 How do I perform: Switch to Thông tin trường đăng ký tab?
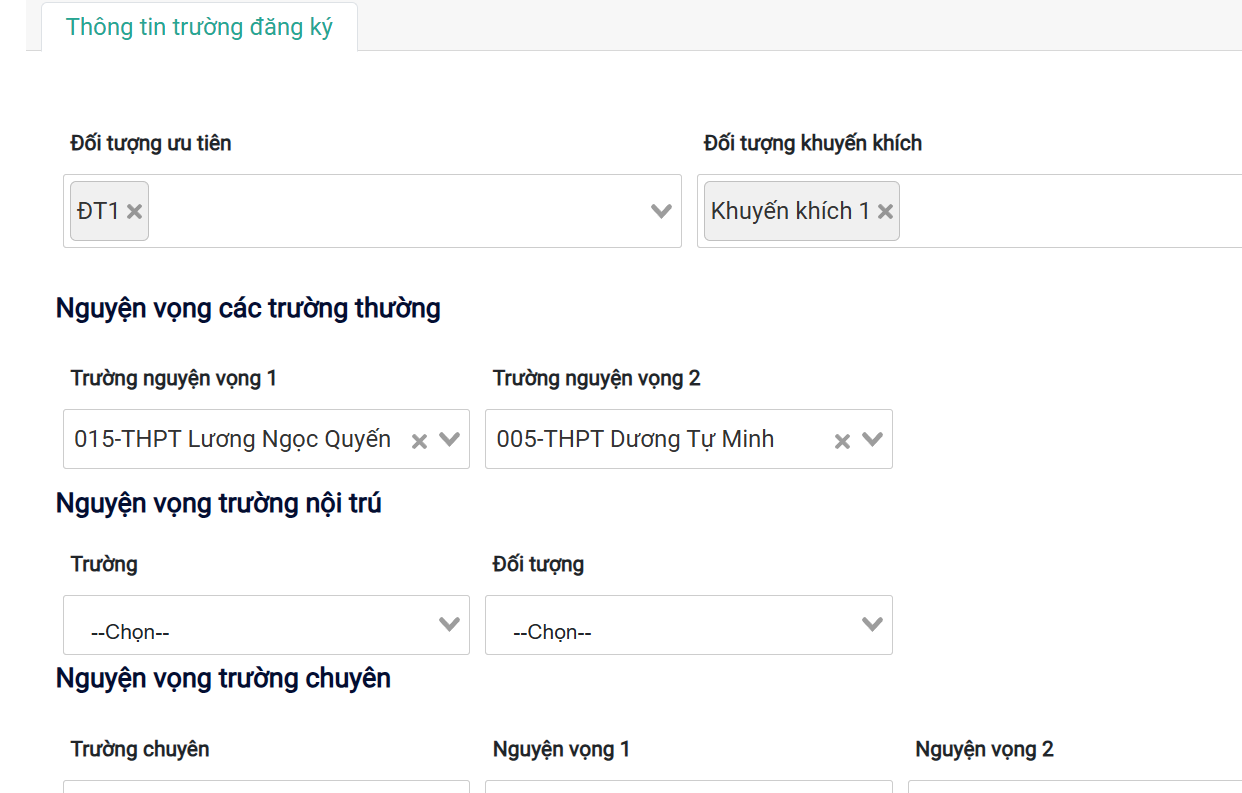[x=199, y=27]
